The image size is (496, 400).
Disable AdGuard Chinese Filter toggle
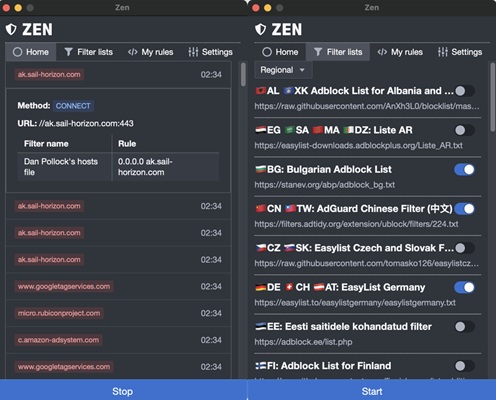(x=464, y=209)
